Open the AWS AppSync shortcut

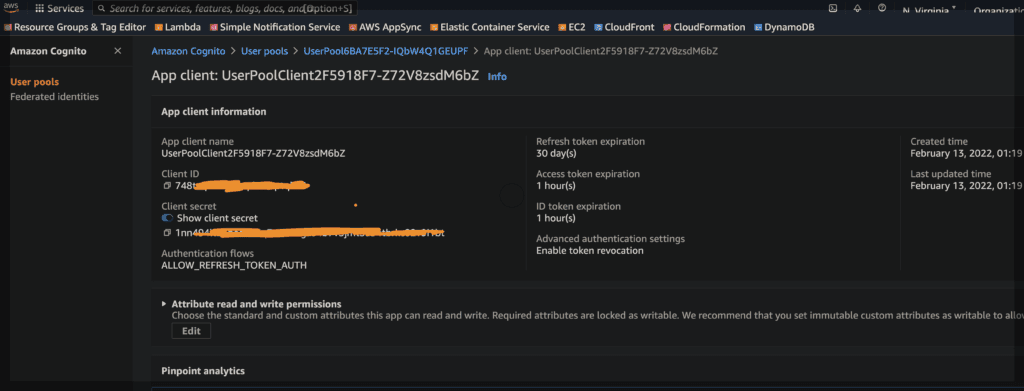pos(385,27)
